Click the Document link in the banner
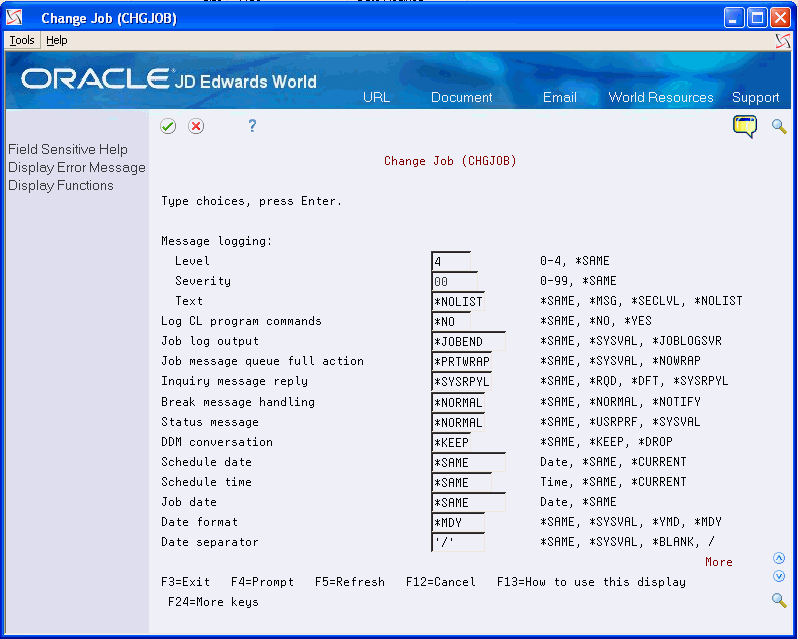Screen dimensions: 798x639 462,97
